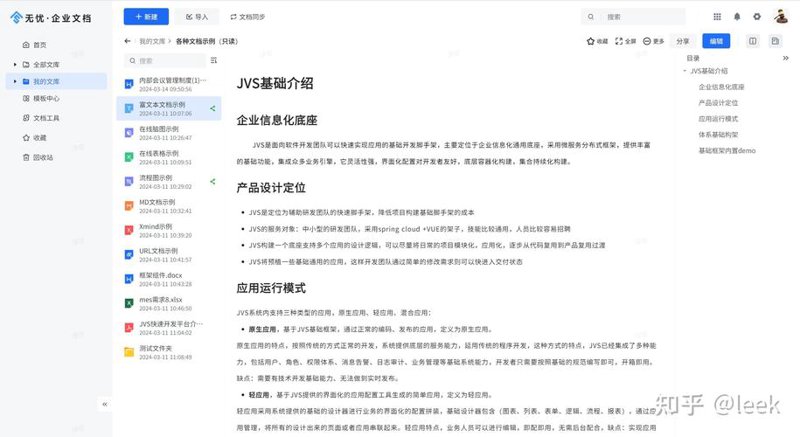Jump to 基础框架内置demo in outline
This screenshot has width=800, height=437.
tap(727, 151)
